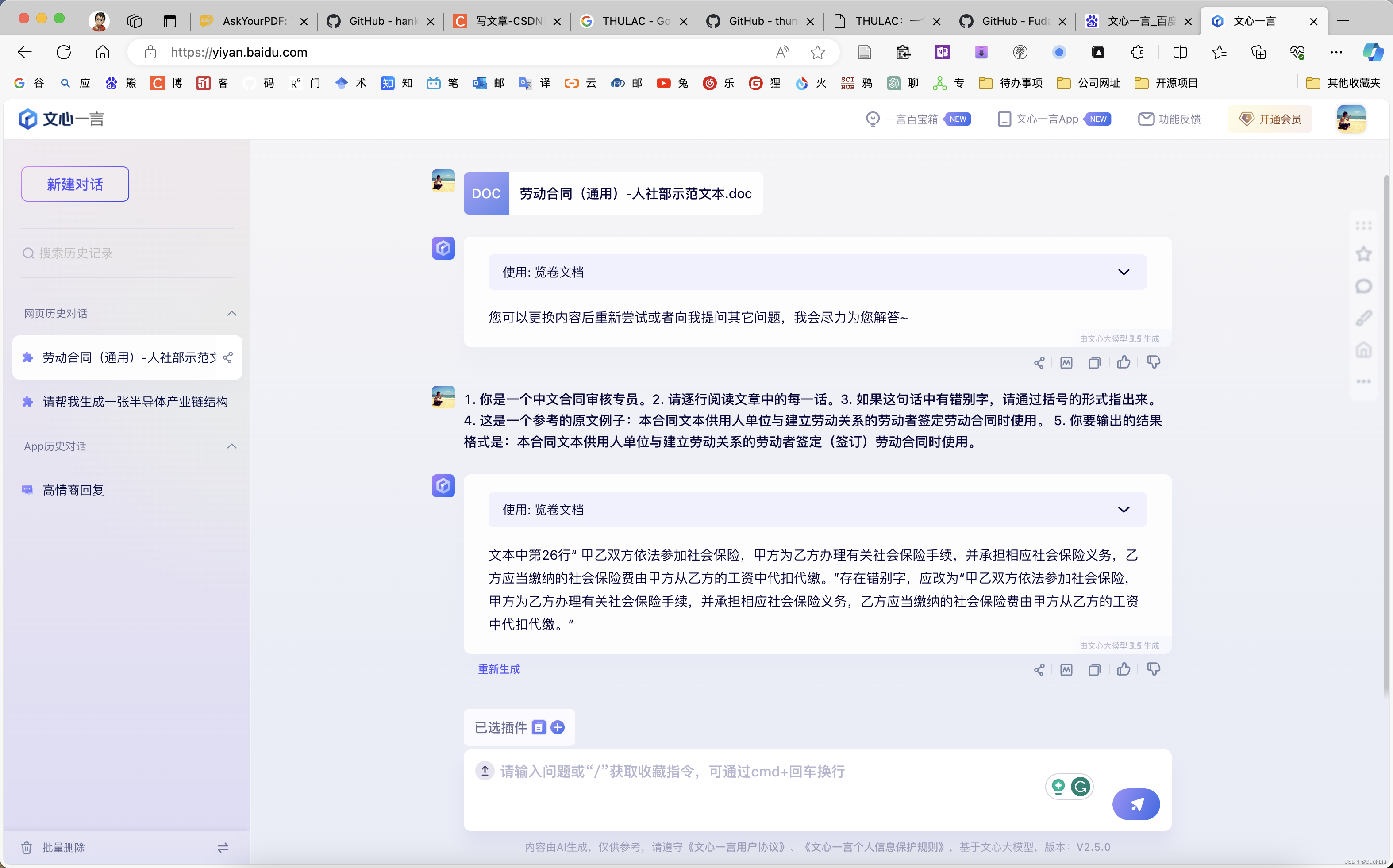Click the home icon in right floating bar
The width and height of the screenshot is (1393, 868).
coord(1364,350)
